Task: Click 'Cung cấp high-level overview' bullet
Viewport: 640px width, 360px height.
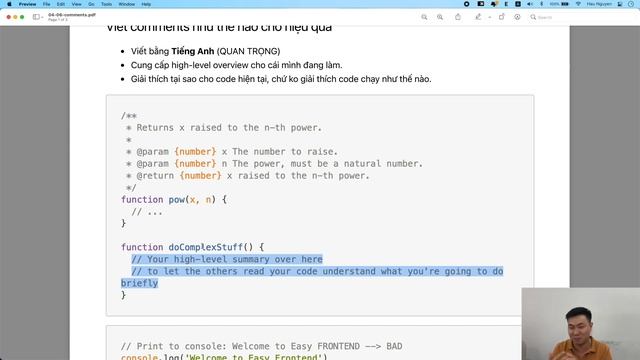Action: 236,65
